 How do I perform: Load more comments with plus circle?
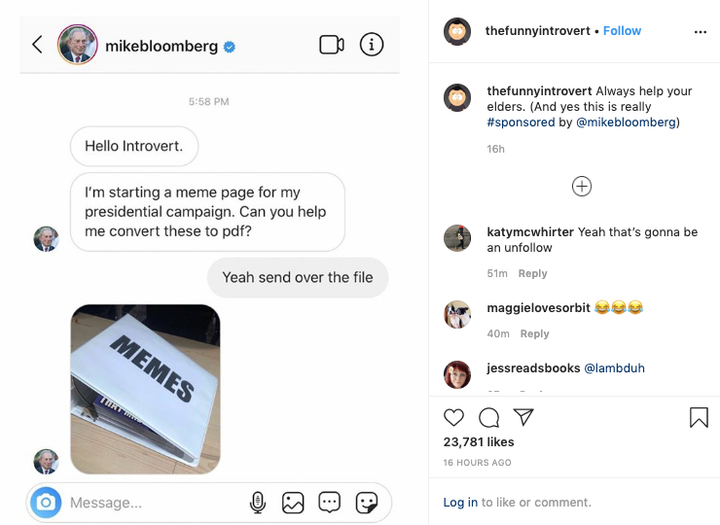582,186
